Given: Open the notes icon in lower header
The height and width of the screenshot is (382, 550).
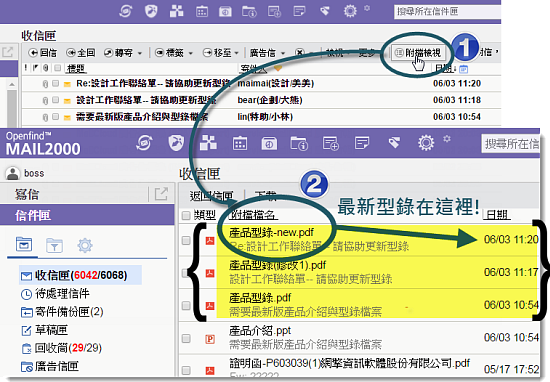Looking at the screenshot, I should click(x=362, y=143).
